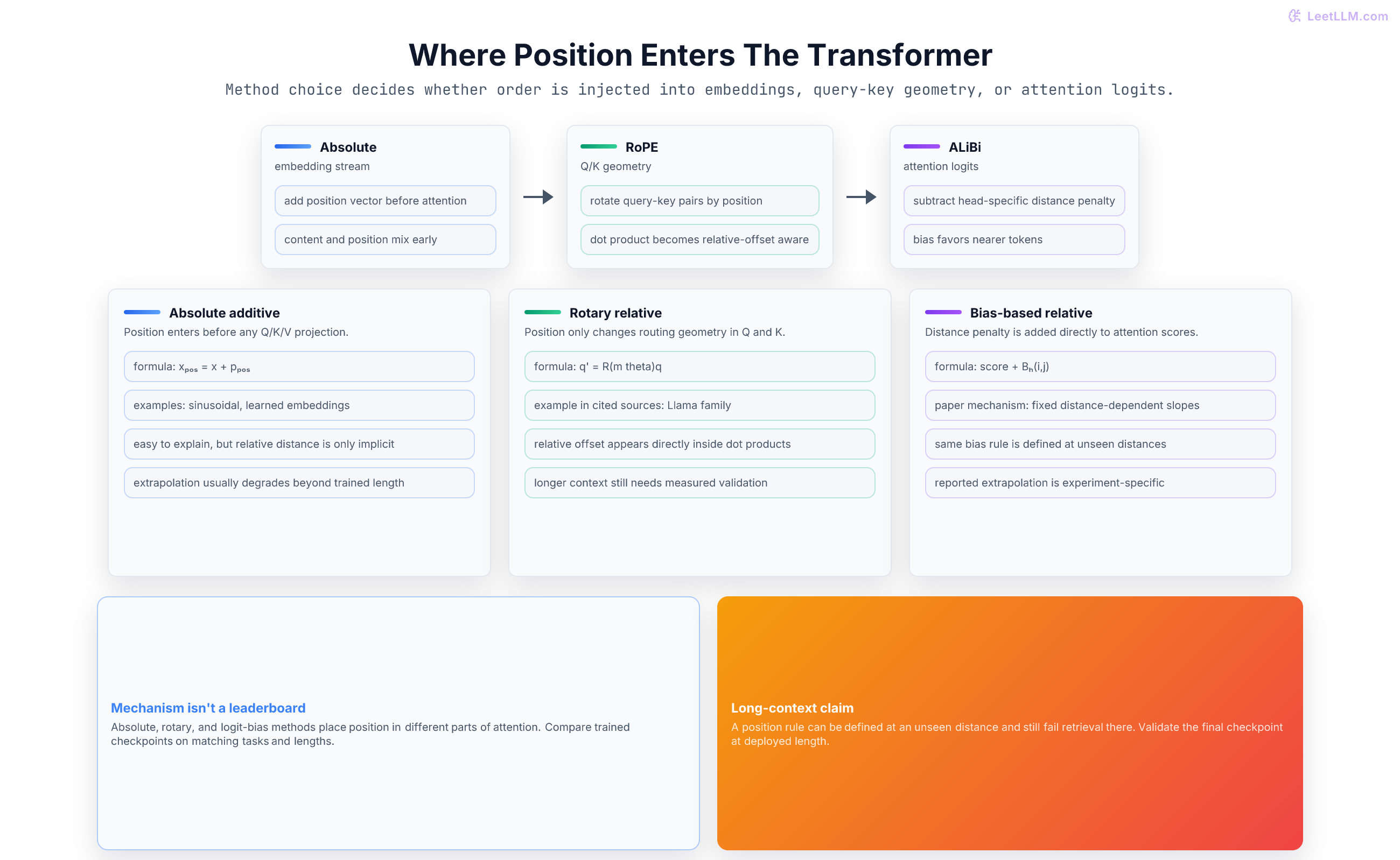Click 'attention logits' subtitle

pos(940,166)
